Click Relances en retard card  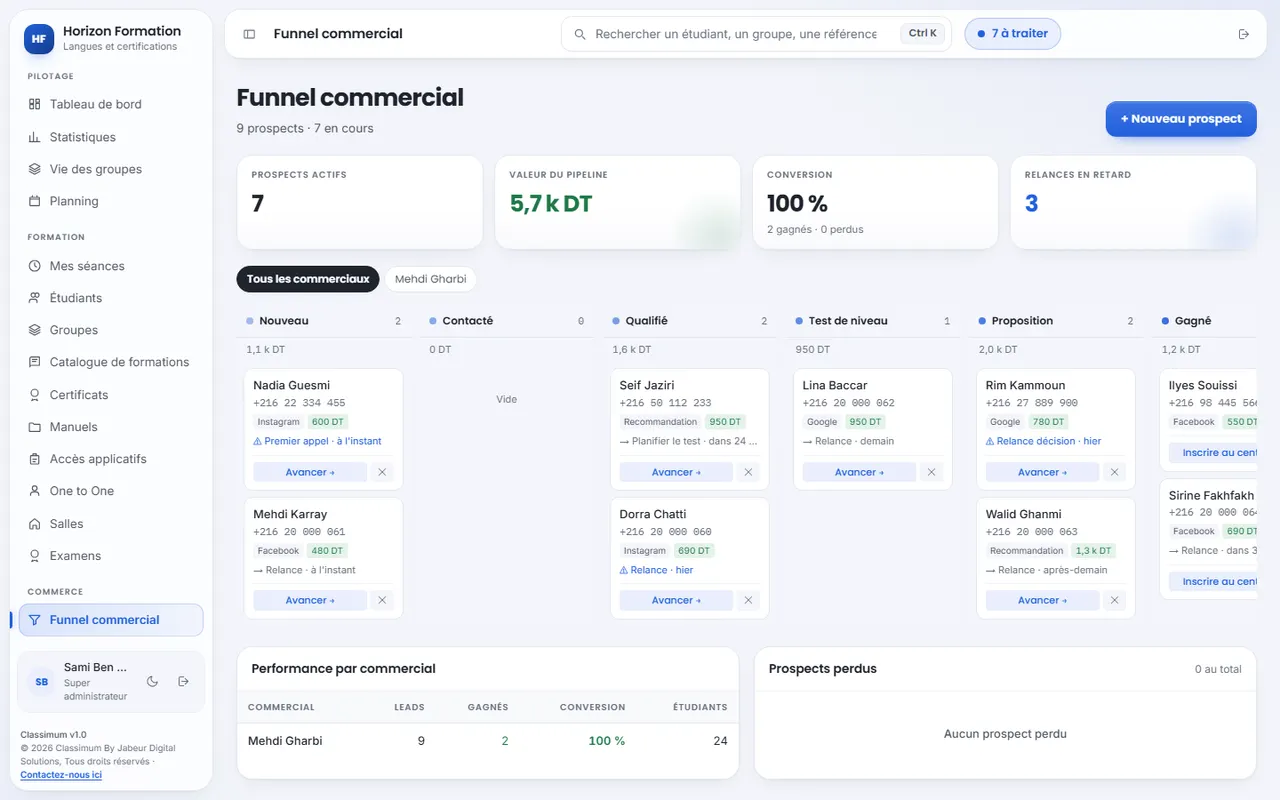pos(1133,202)
